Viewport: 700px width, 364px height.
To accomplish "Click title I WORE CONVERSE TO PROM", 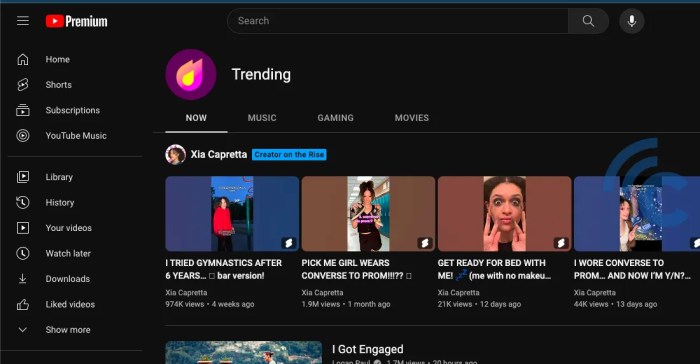I will 632,269.
